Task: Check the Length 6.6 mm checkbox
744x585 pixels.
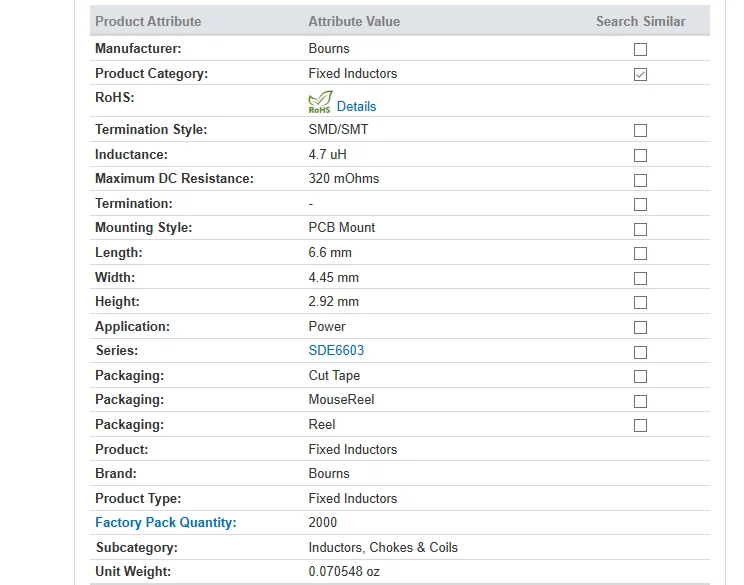Action: point(640,253)
